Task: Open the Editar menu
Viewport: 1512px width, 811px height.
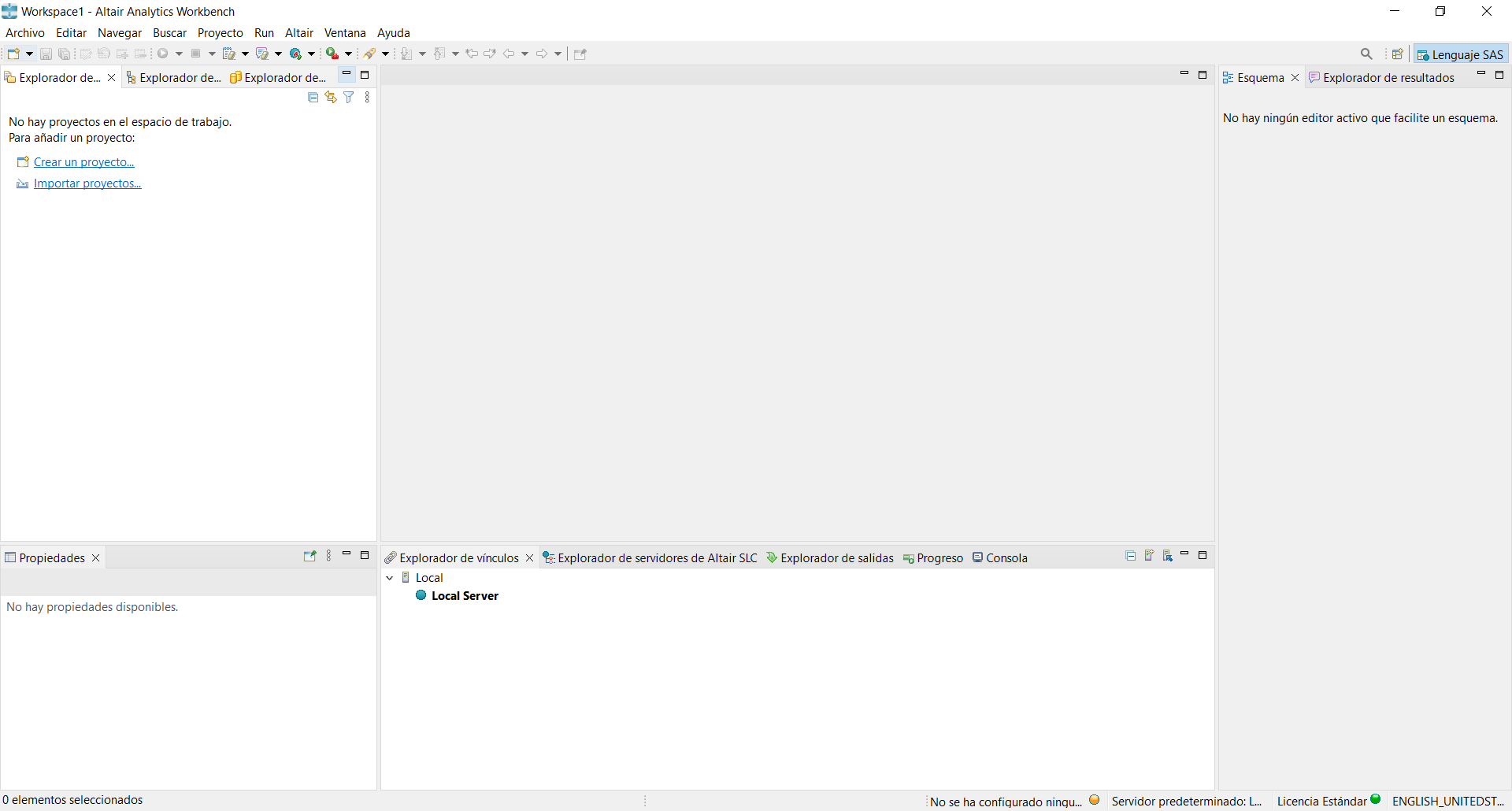Action: (x=71, y=33)
